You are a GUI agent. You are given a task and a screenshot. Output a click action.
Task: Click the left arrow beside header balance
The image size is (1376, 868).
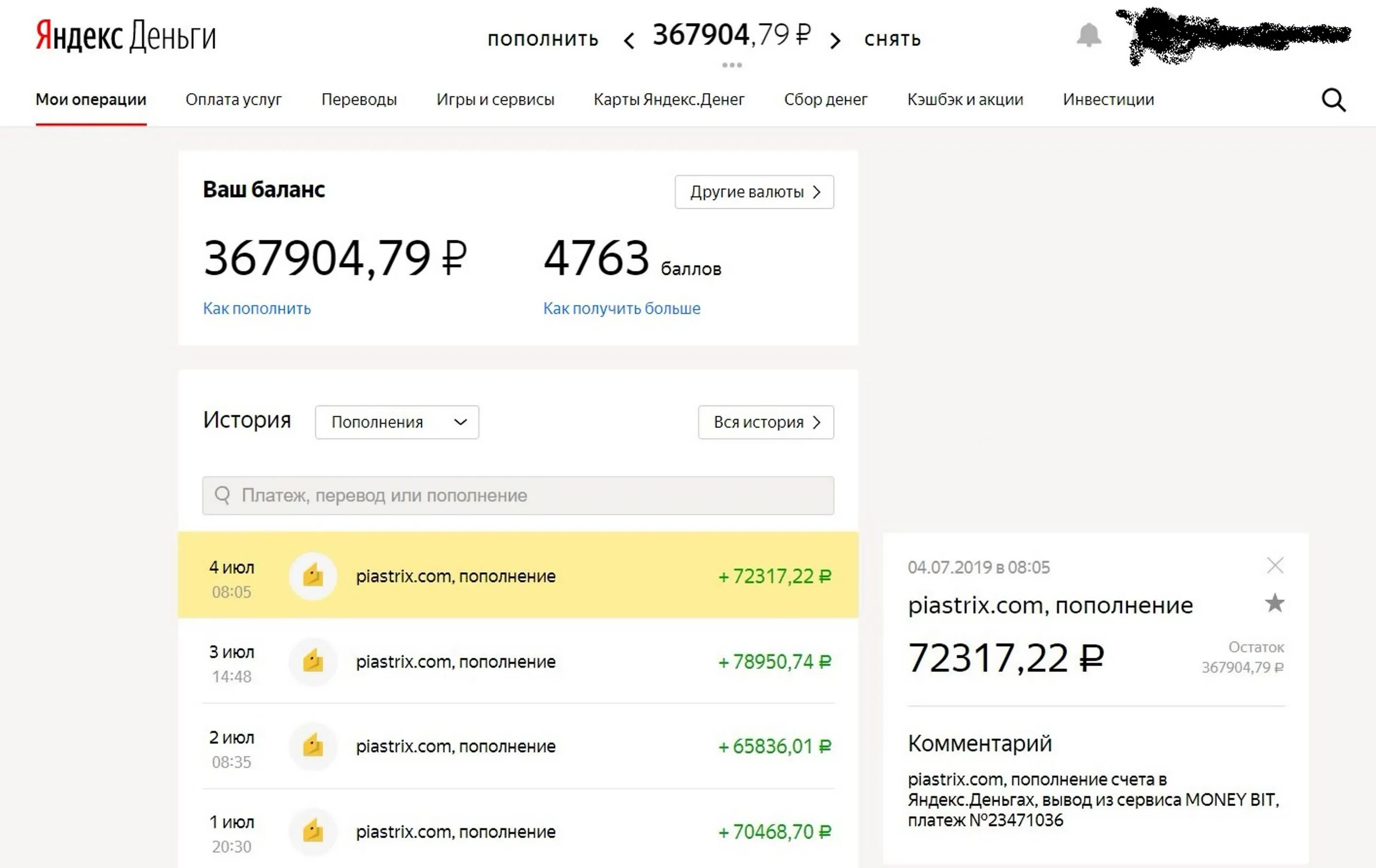coord(629,40)
